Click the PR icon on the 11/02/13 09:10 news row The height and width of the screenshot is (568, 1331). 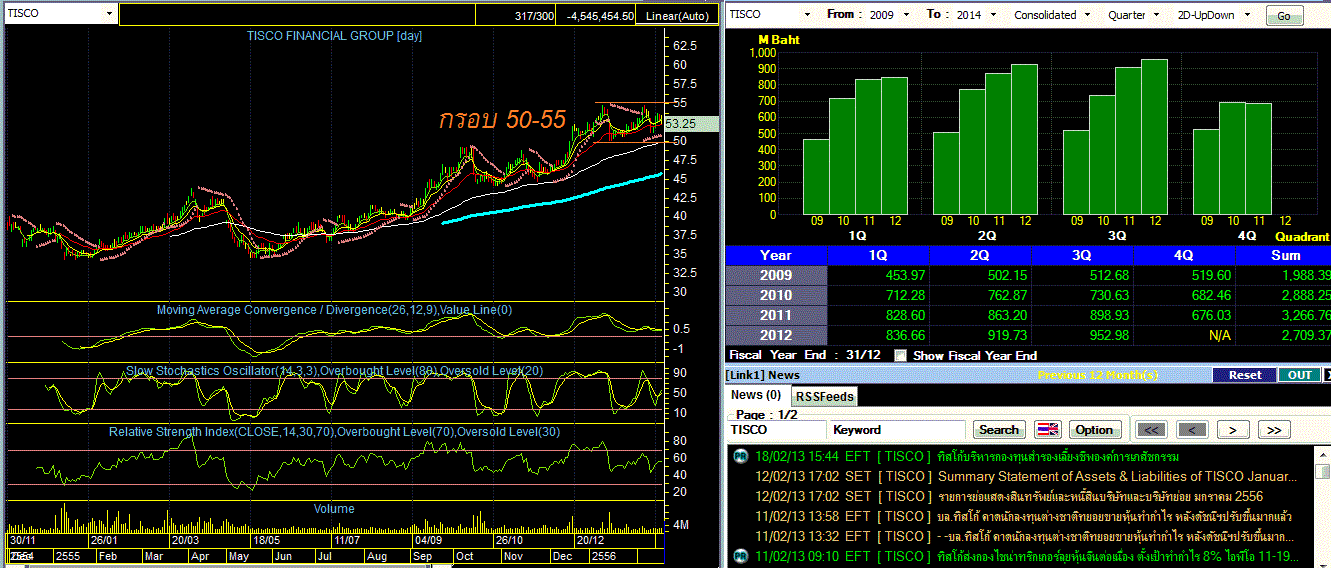(x=739, y=556)
